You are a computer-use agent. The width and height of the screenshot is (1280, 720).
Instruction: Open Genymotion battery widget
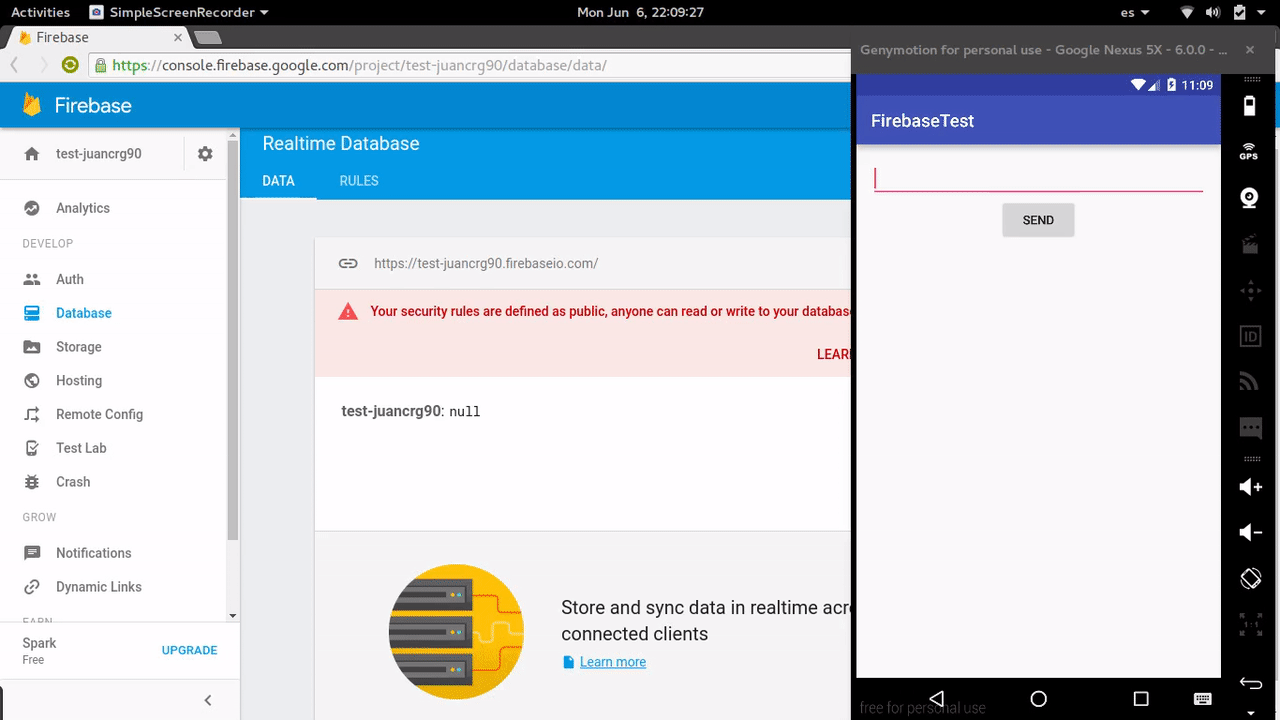[1249, 106]
